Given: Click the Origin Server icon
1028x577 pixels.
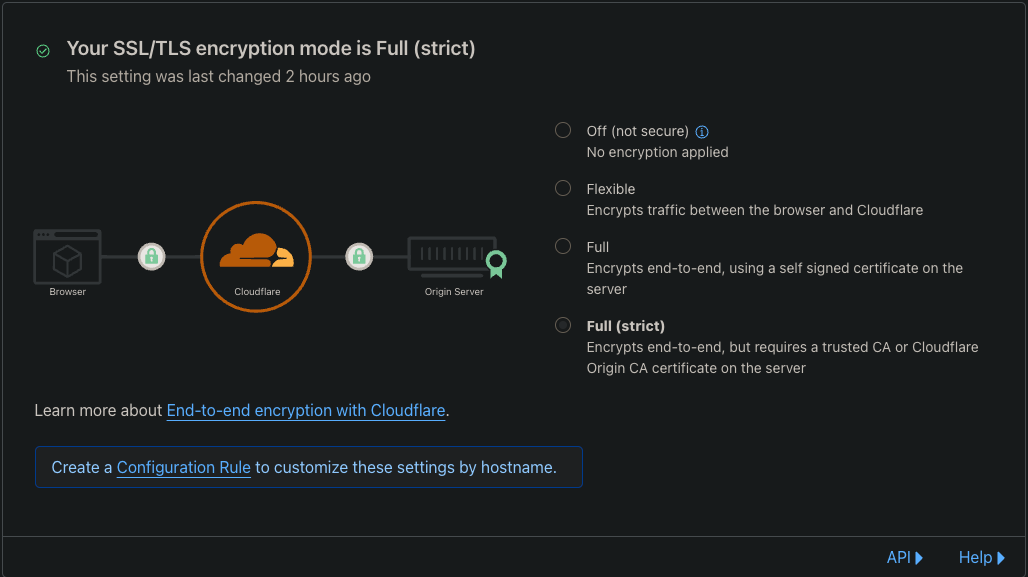Looking at the screenshot, I should click(452, 257).
